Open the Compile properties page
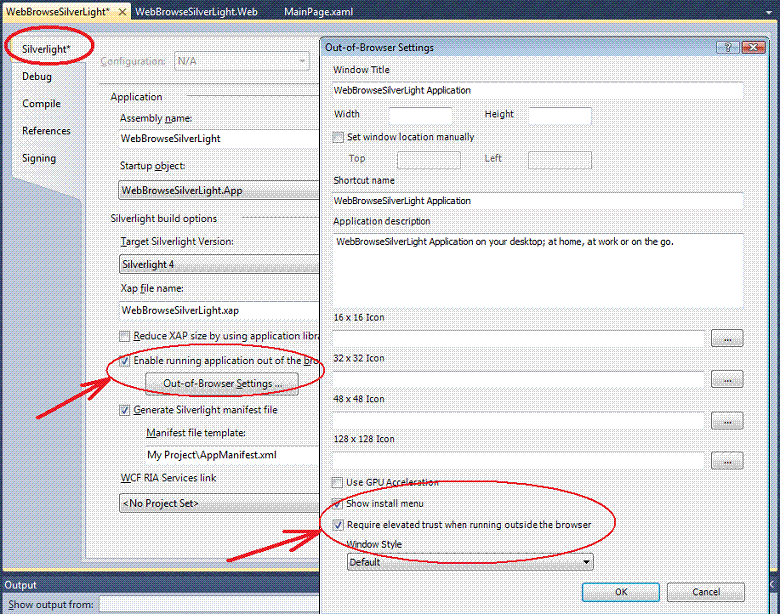 41,103
